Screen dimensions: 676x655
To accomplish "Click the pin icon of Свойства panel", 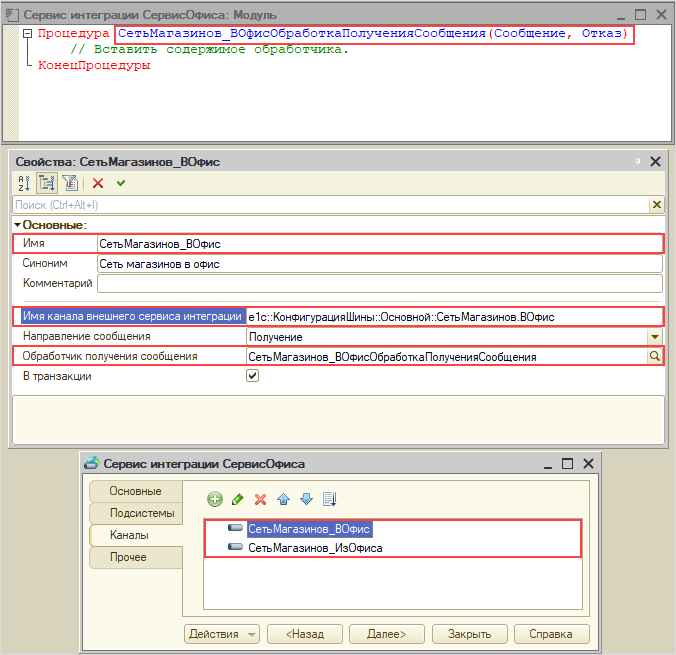I will pyautogui.click(x=638, y=162).
